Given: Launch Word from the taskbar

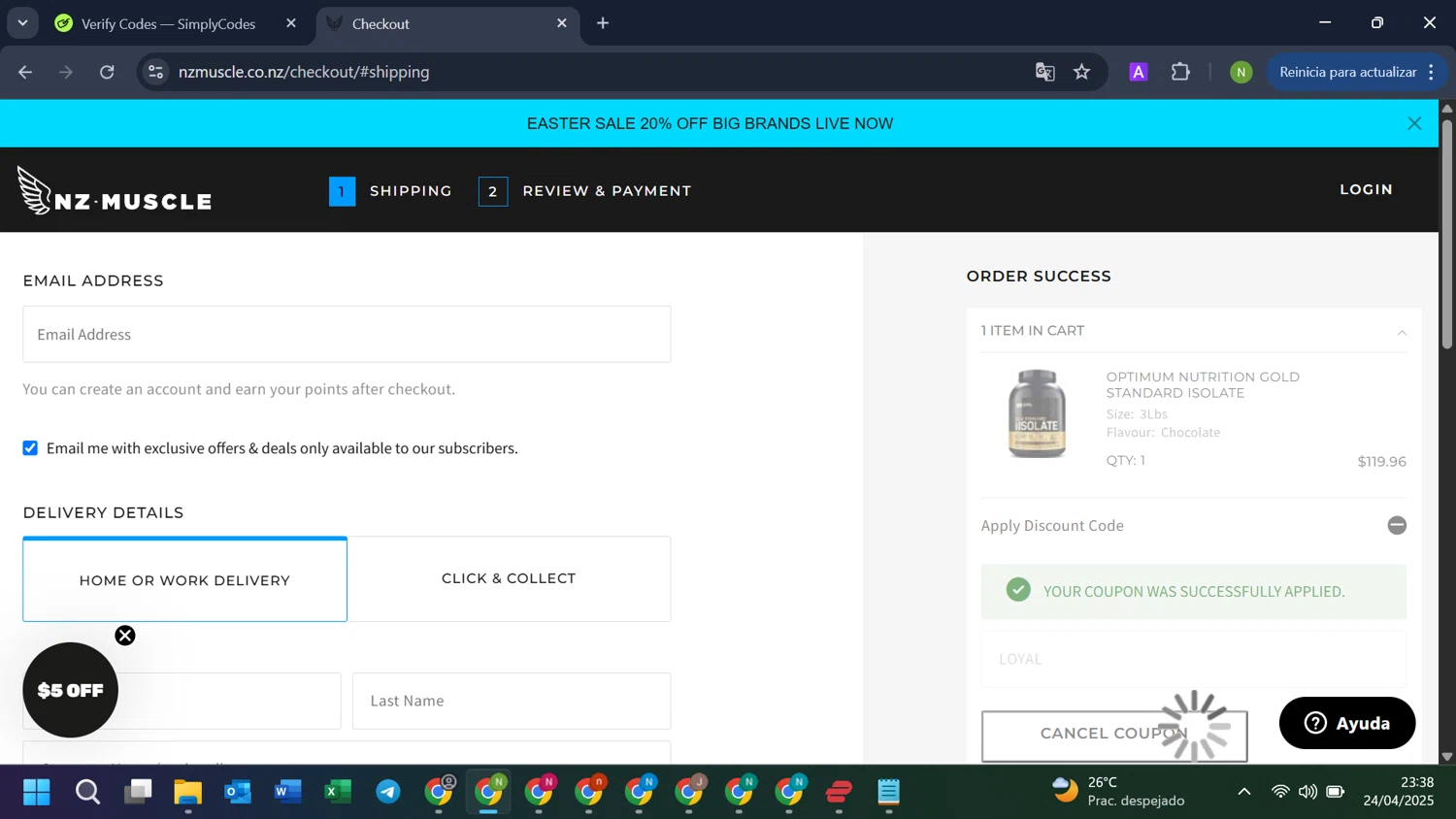Looking at the screenshot, I should [288, 793].
